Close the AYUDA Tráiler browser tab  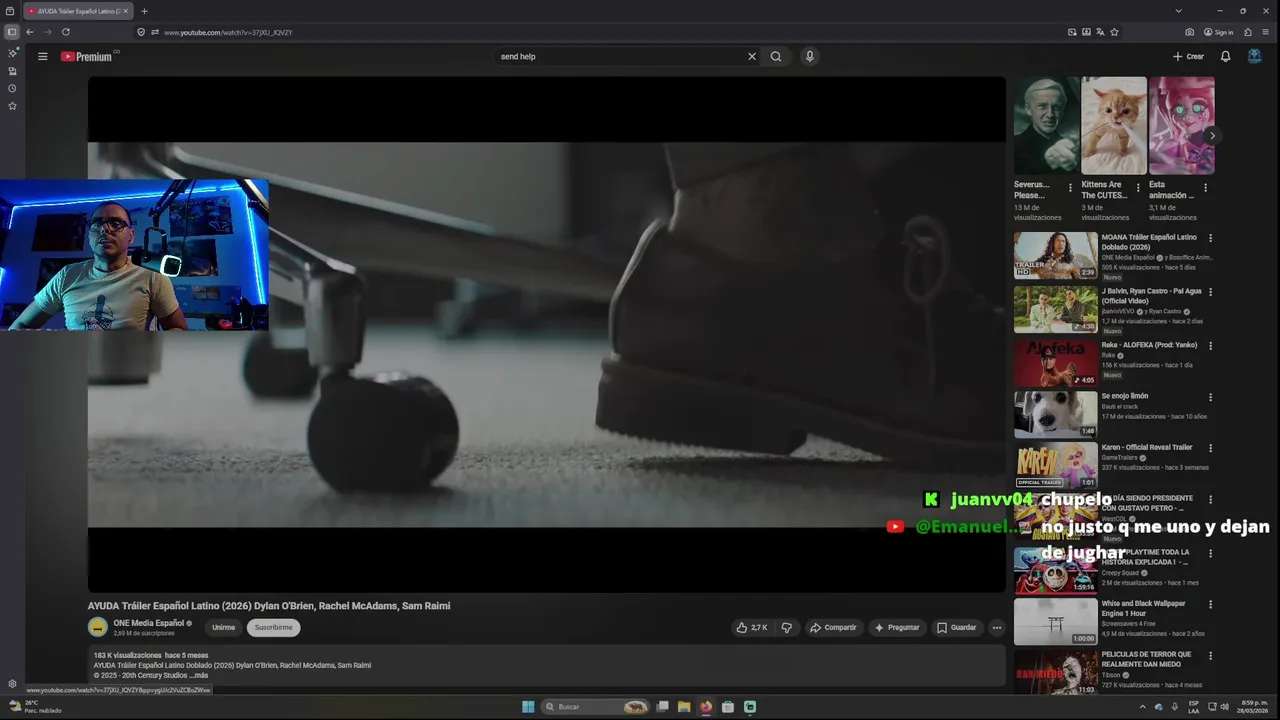(x=125, y=11)
